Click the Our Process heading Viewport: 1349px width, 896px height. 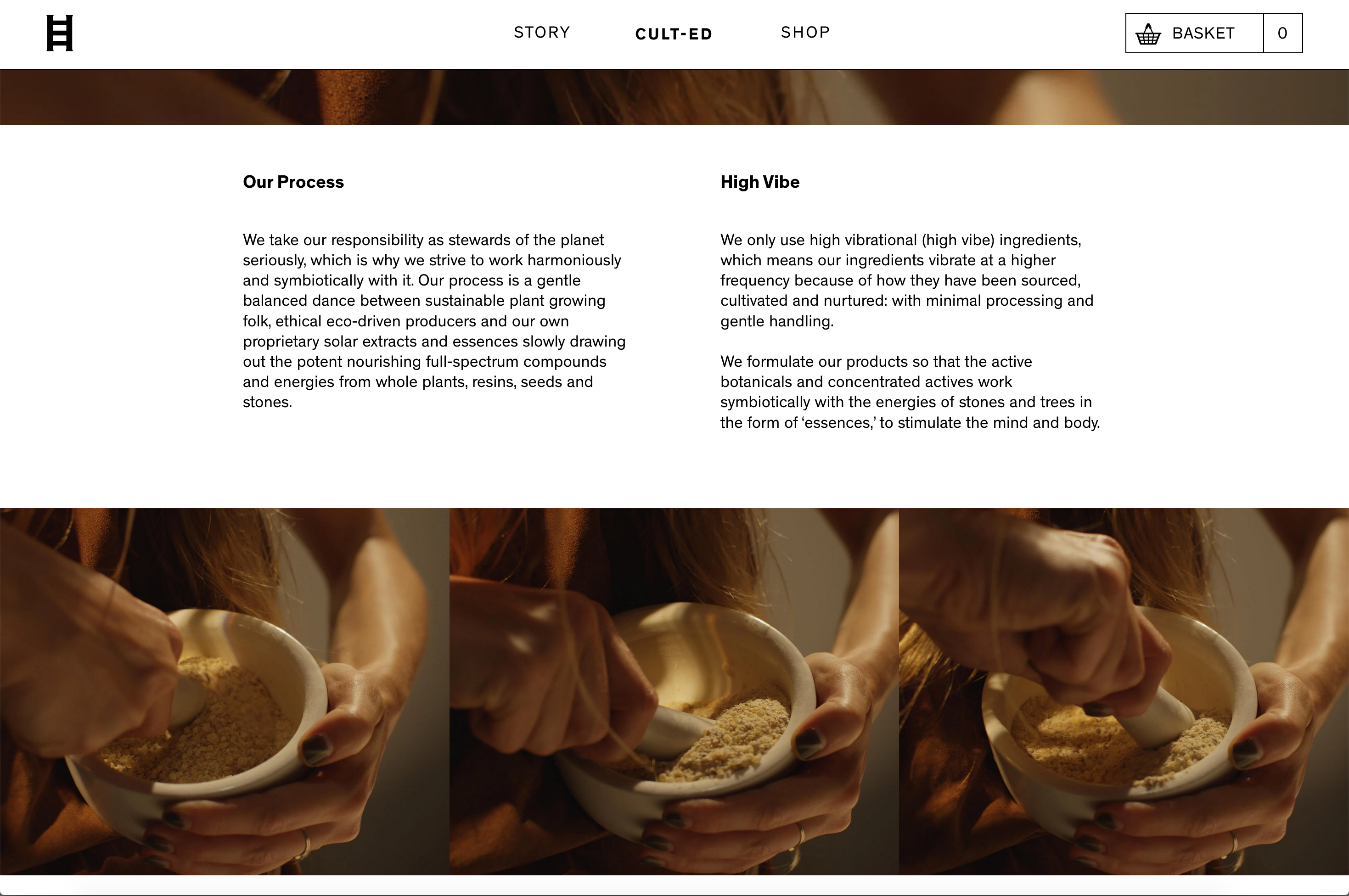pyautogui.click(x=293, y=182)
